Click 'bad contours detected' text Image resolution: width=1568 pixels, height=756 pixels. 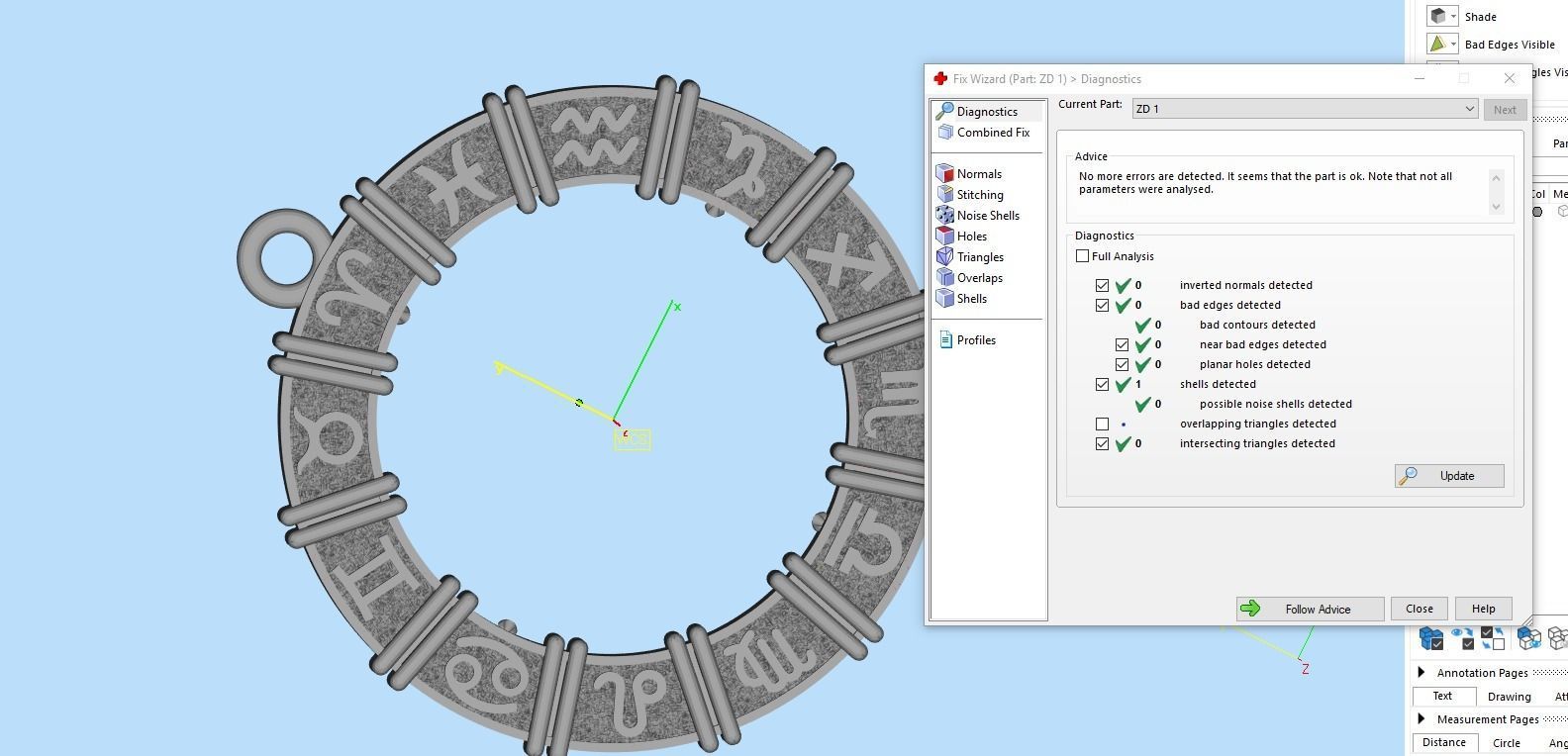coord(1257,325)
